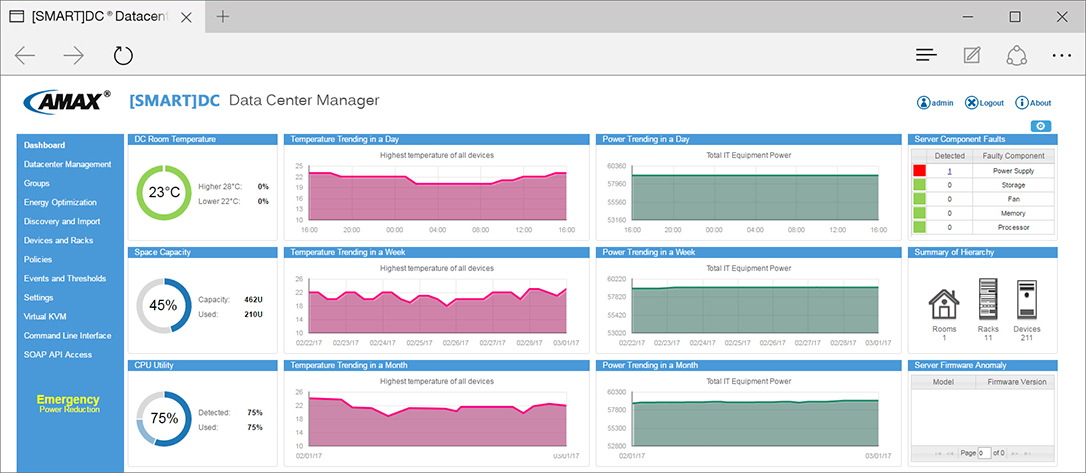
Task: Go to last page in firmware anomaly pager
Action: [x=1026, y=453]
